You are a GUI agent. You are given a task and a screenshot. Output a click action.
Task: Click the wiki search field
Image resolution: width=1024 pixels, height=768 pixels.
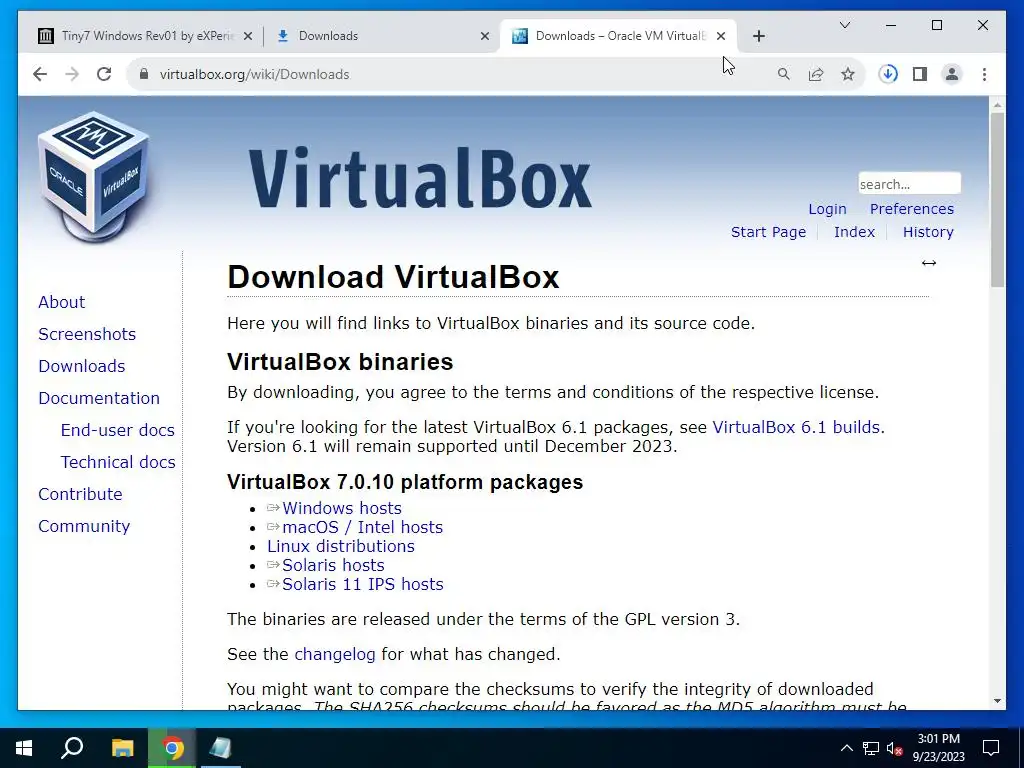[x=909, y=184]
